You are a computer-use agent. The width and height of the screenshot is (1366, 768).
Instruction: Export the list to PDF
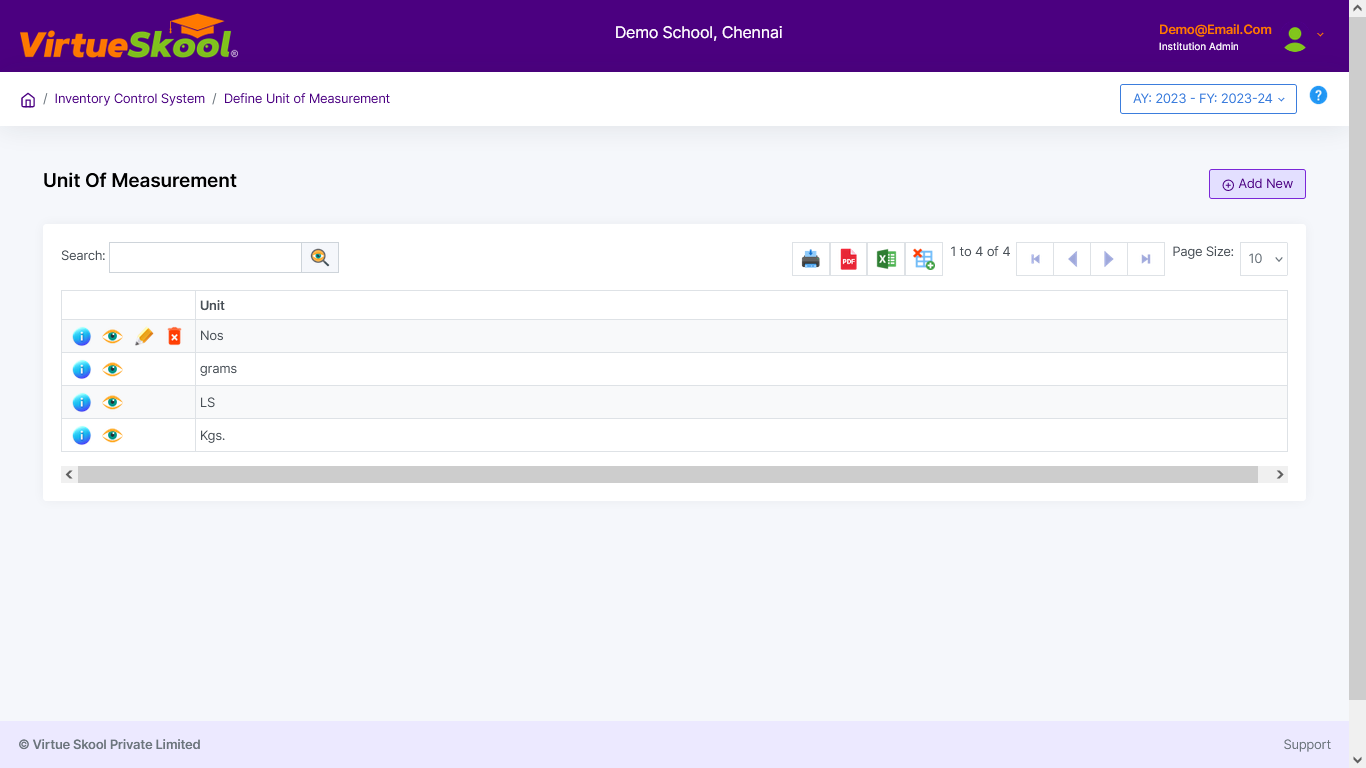coord(848,259)
